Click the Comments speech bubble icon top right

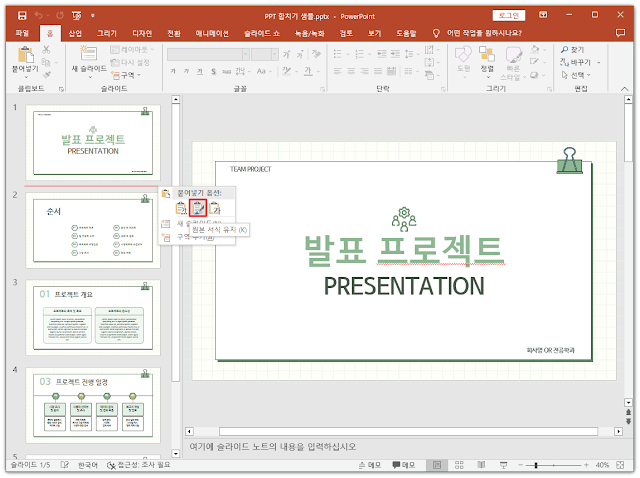[x=620, y=33]
